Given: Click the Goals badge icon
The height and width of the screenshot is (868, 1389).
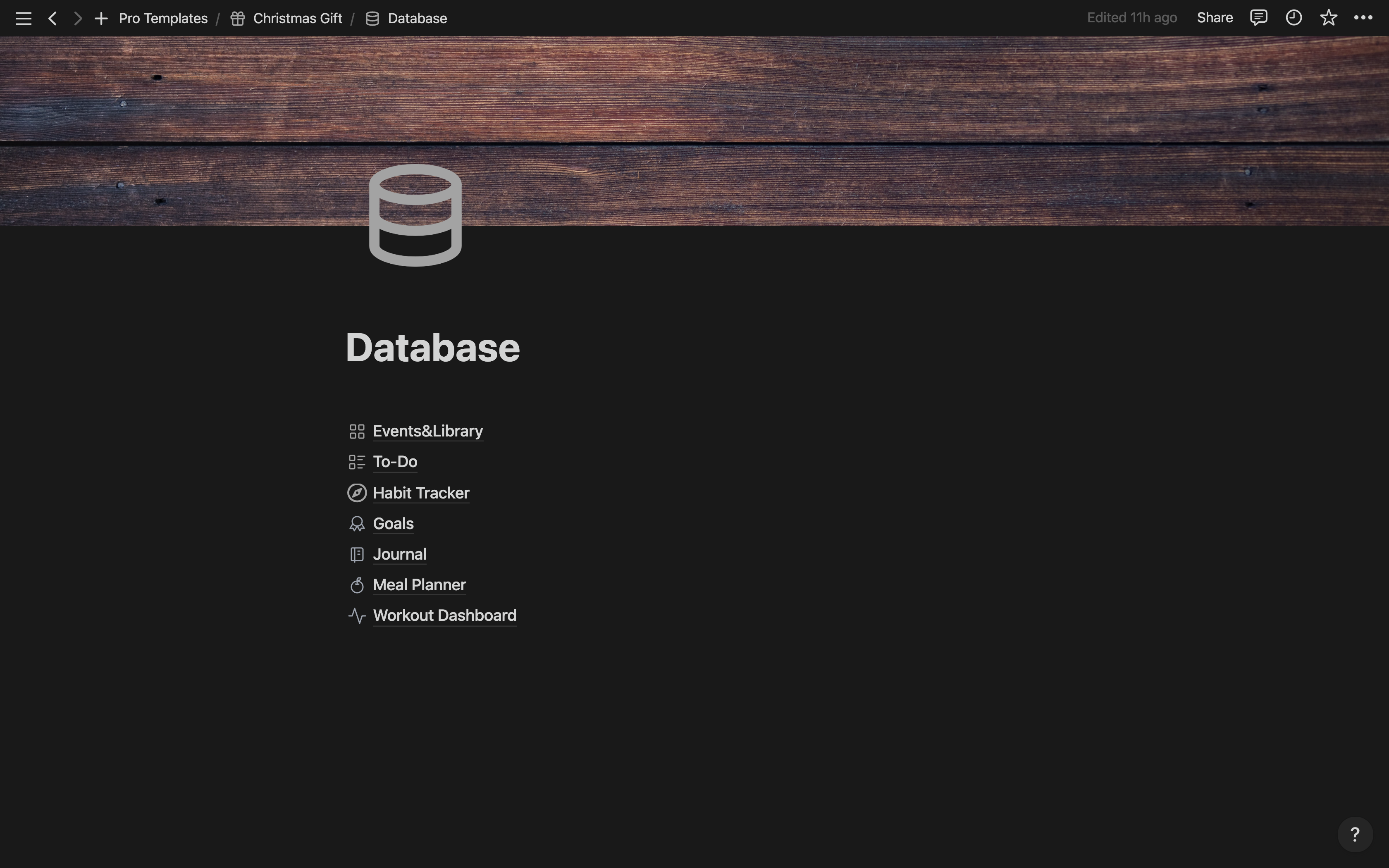Looking at the screenshot, I should click(x=357, y=524).
